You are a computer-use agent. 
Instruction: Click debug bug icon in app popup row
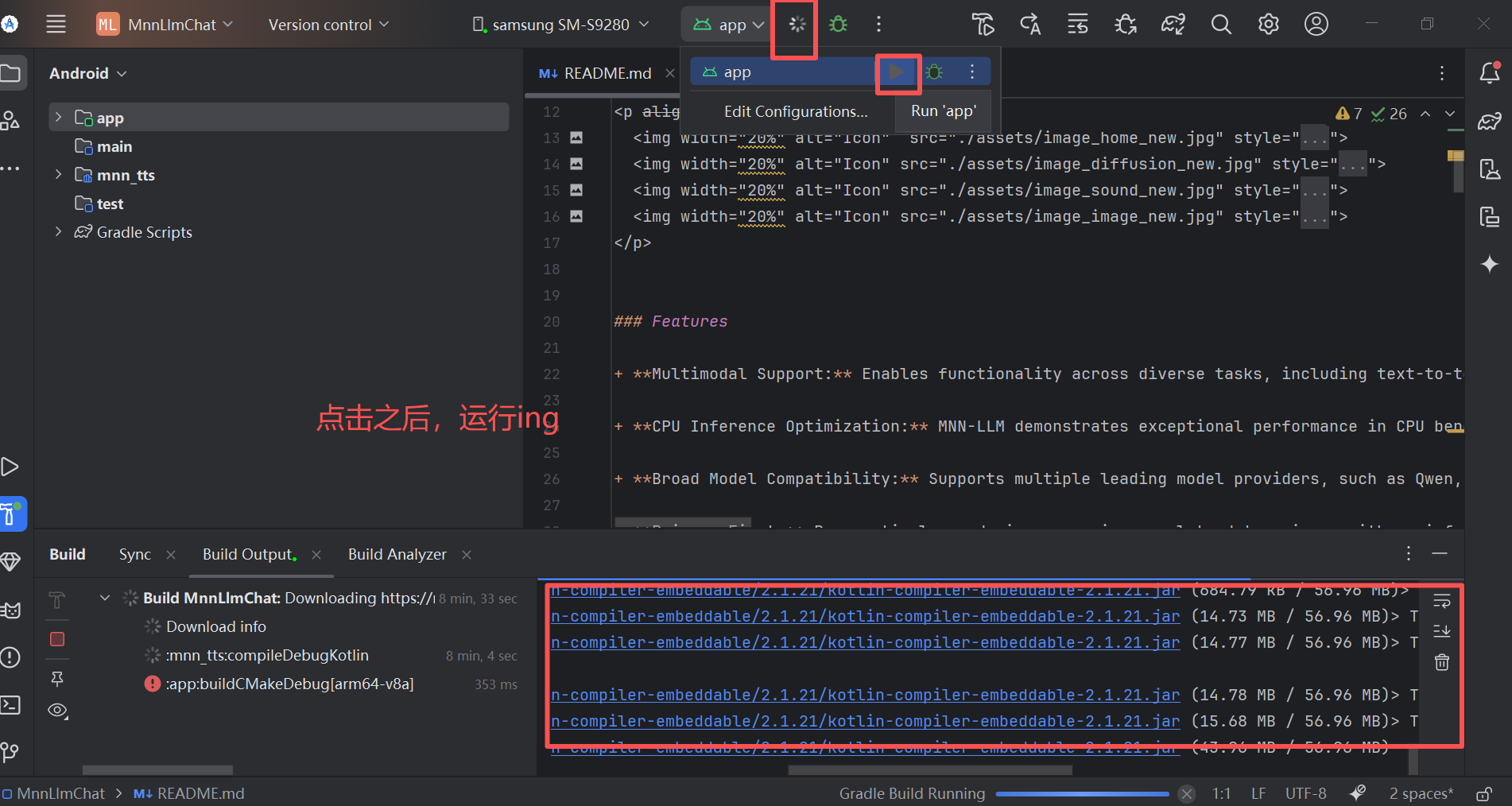coord(935,72)
